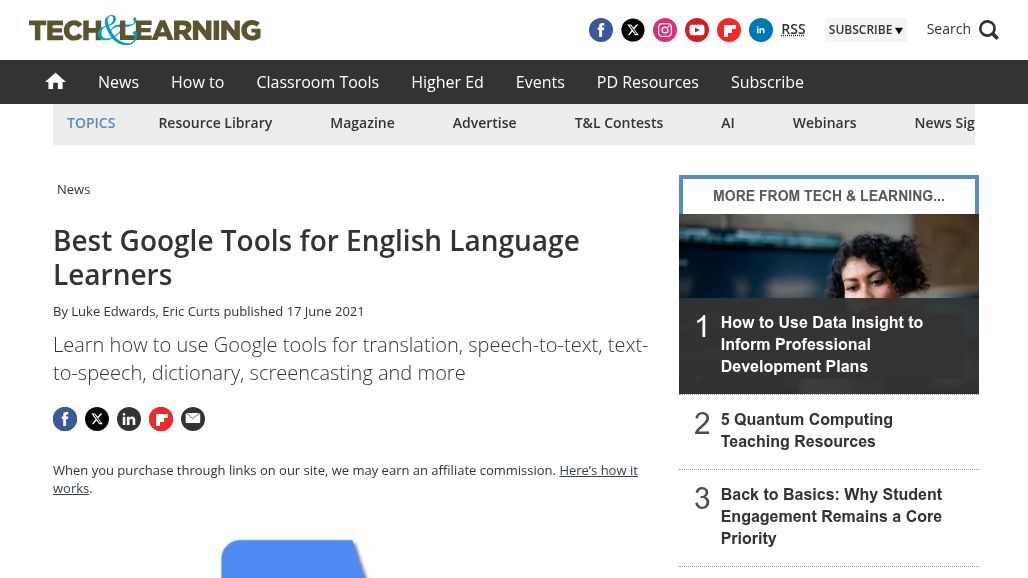Expand the Subscribe dropdown in header
Image resolution: width=1028 pixels, height=578 pixels.
coord(865,30)
